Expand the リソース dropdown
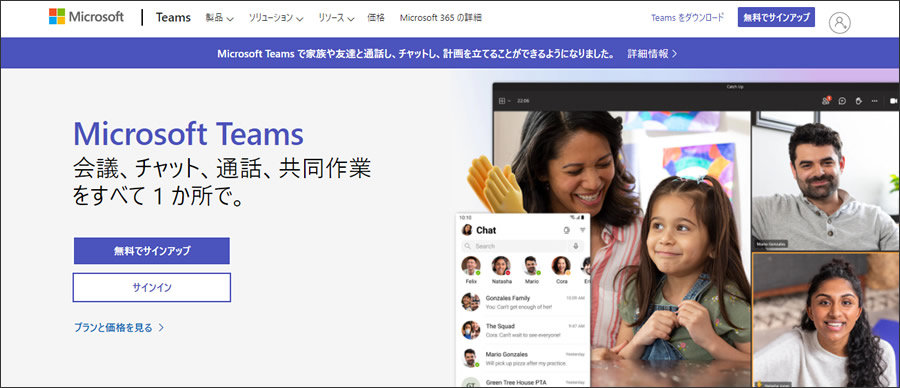The height and width of the screenshot is (388, 900). 336,18
